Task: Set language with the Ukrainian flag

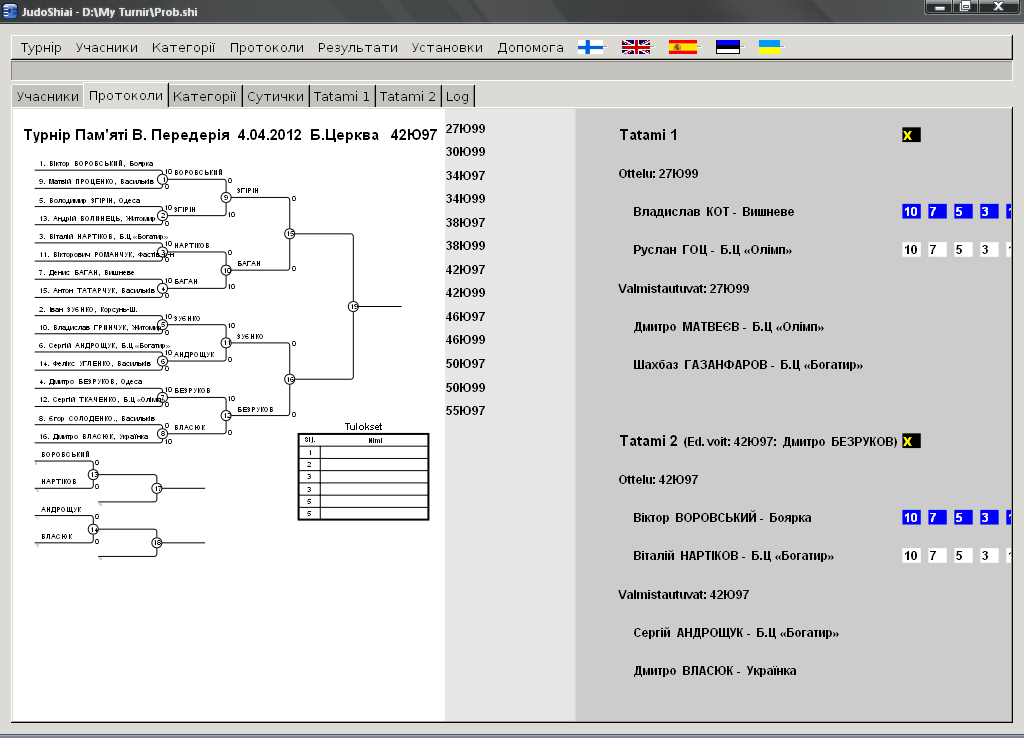Action: pos(769,47)
